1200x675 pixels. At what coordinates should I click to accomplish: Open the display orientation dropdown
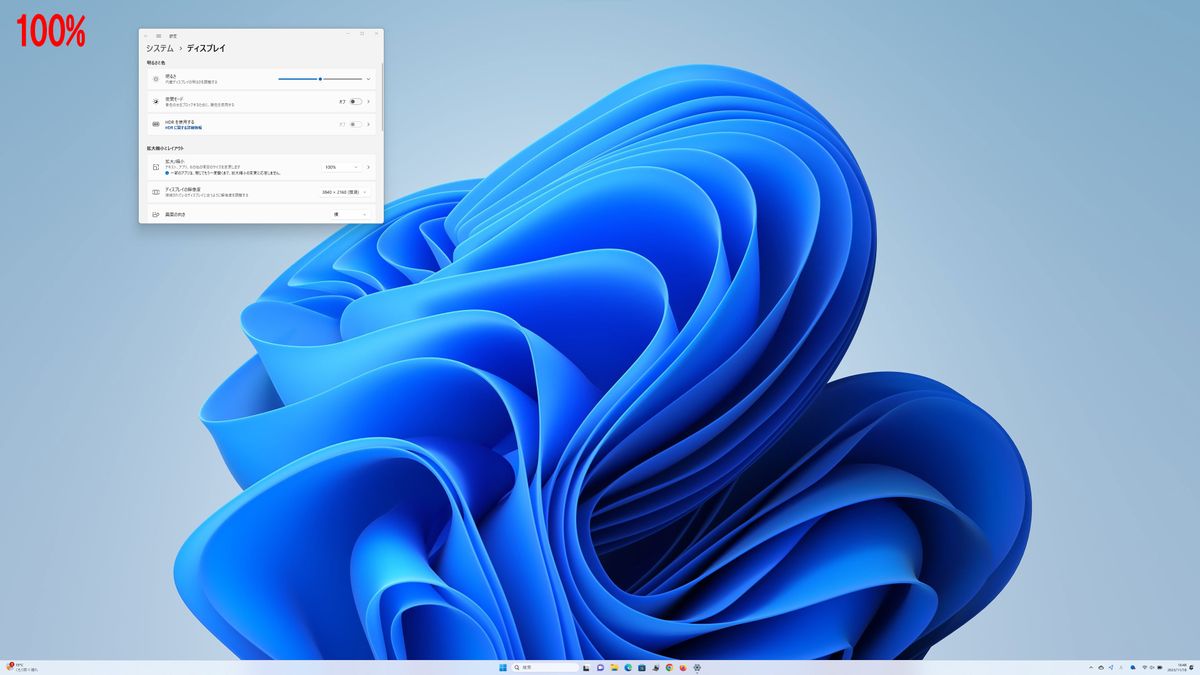coord(350,214)
